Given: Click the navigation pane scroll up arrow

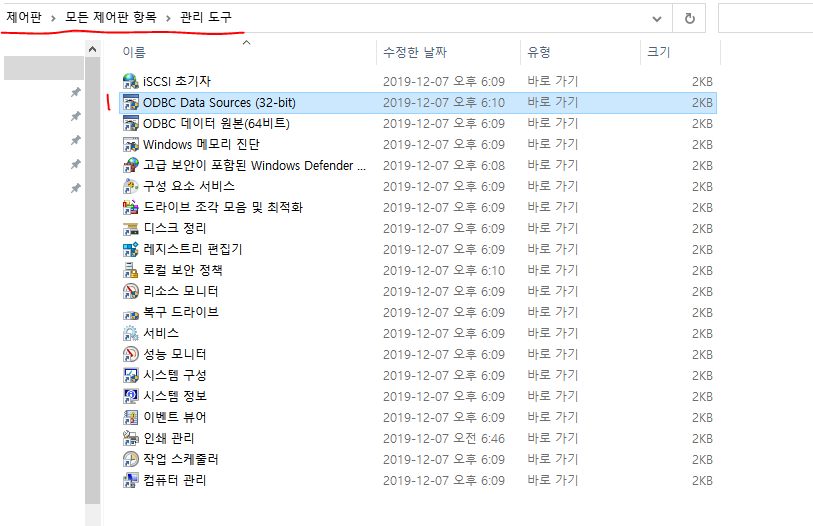Looking at the screenshot, I should click(x=92, y=49).
